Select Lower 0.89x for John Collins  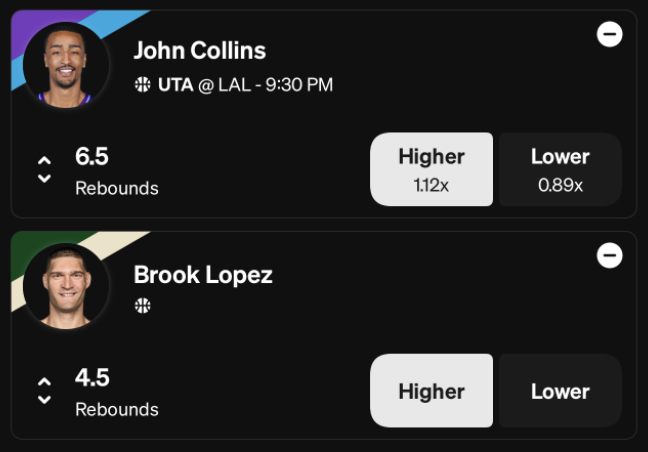(x=560, y=169)
